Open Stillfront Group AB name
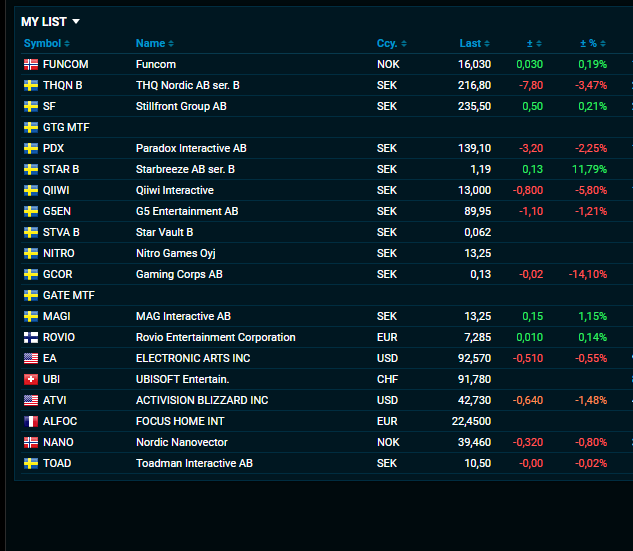This screenshot has height=551, width=633. (x=181, y=106)
